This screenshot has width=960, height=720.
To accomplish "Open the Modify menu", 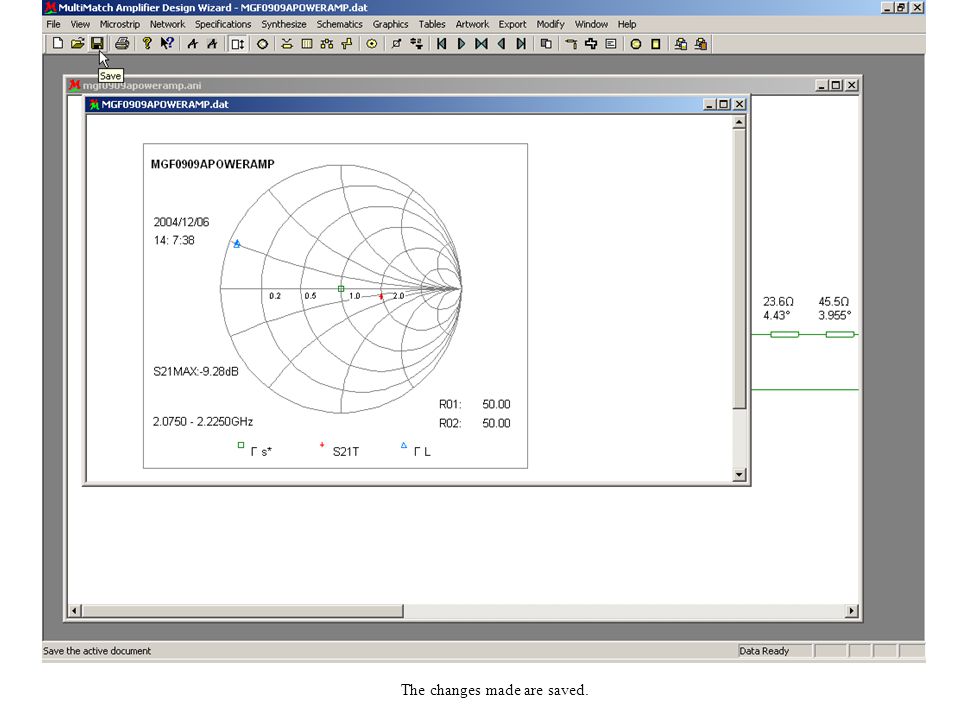I will [x=550, y=24].
